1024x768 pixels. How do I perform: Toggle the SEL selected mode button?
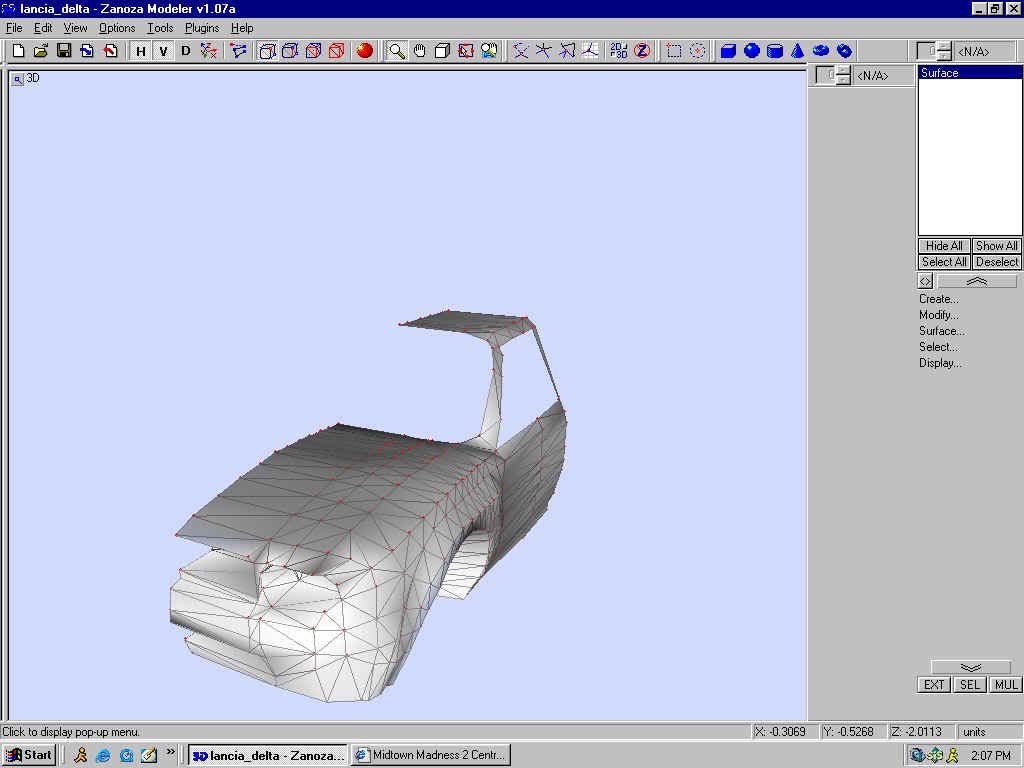970,685
